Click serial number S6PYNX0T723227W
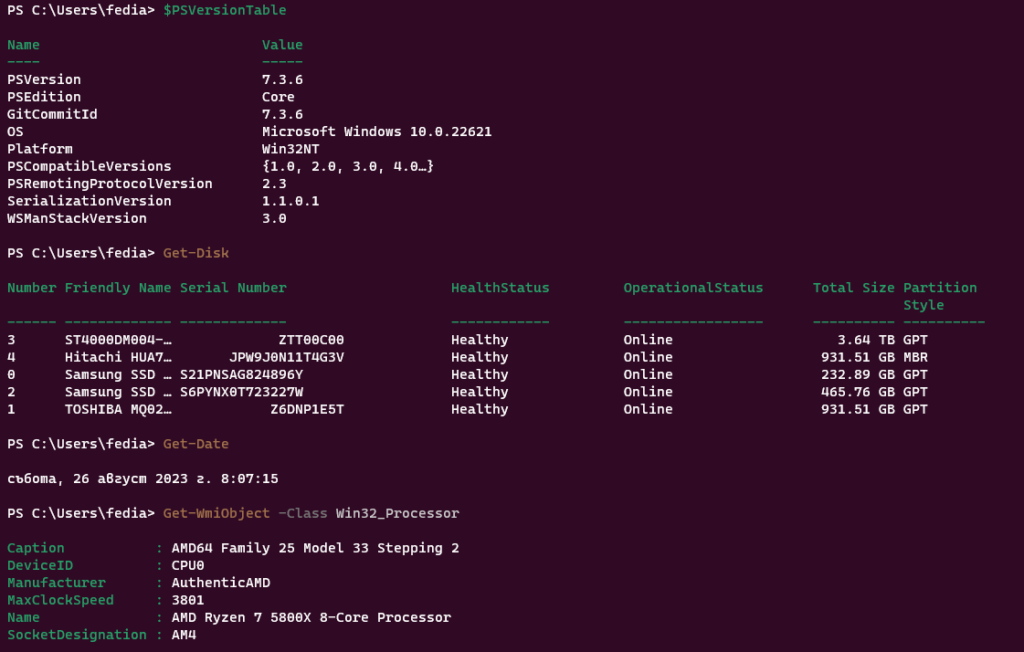This screenshot has height=652, width=1024. (x=242, y=392)
